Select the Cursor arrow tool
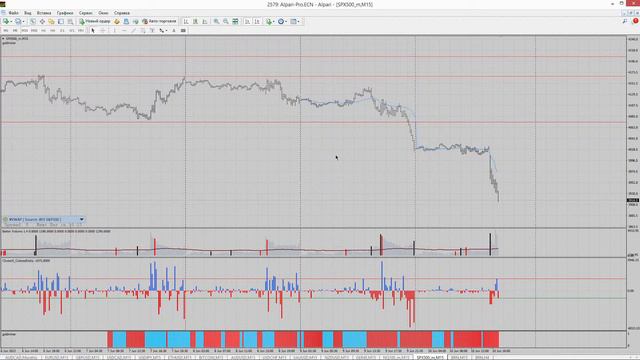 (x=93, y=31)
